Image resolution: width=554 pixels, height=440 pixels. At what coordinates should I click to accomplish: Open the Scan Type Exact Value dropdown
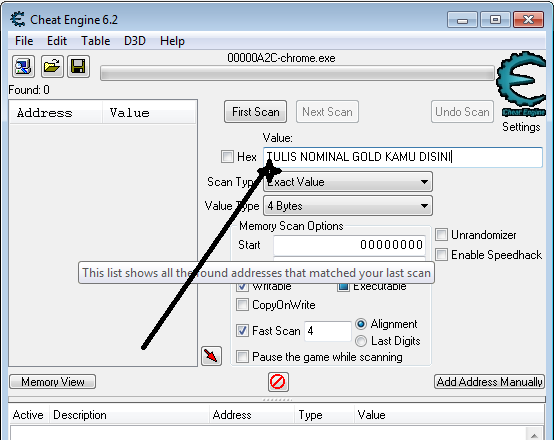tap(348, 182)
